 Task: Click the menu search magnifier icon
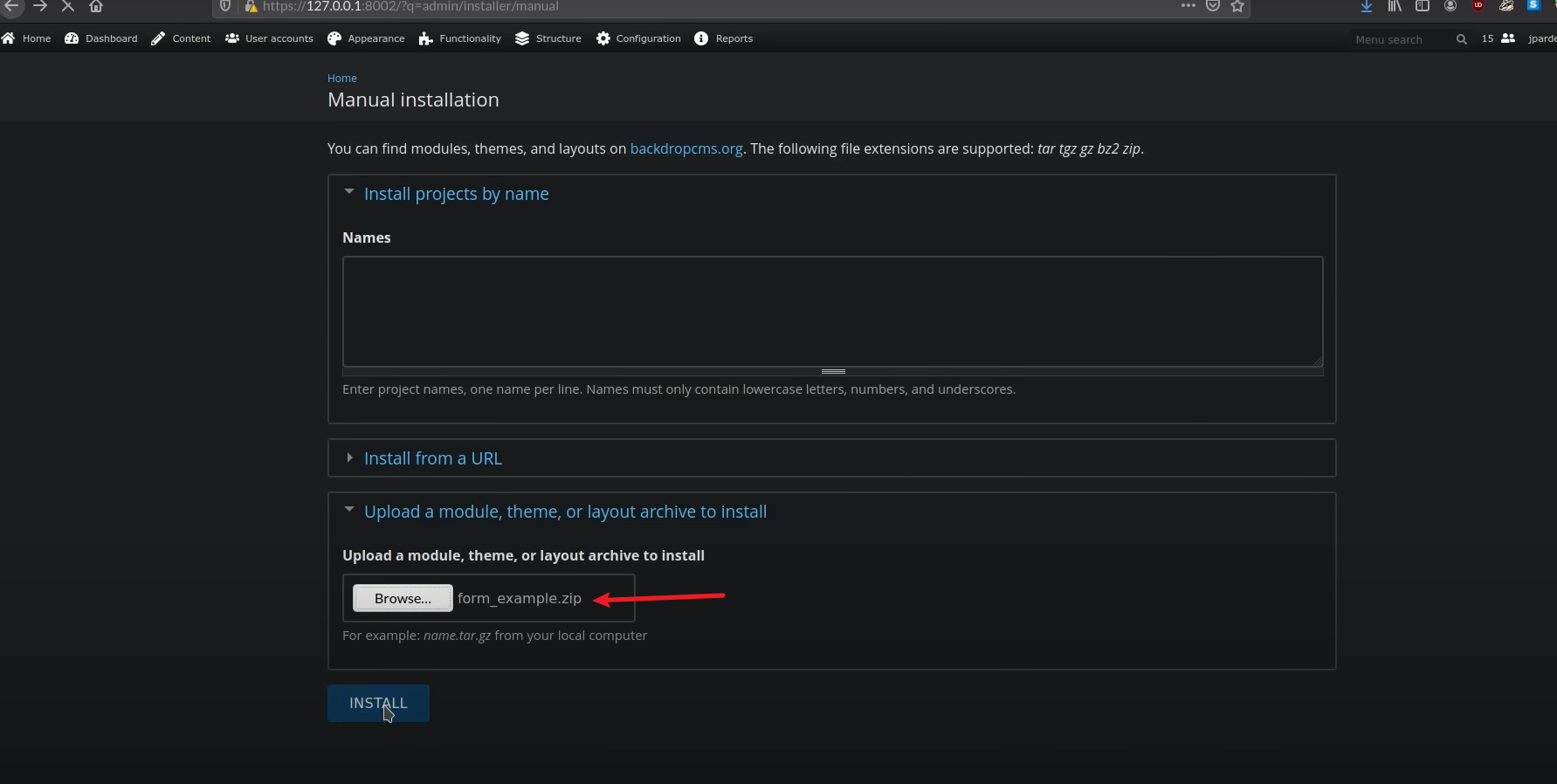[x=1461, y=39]
